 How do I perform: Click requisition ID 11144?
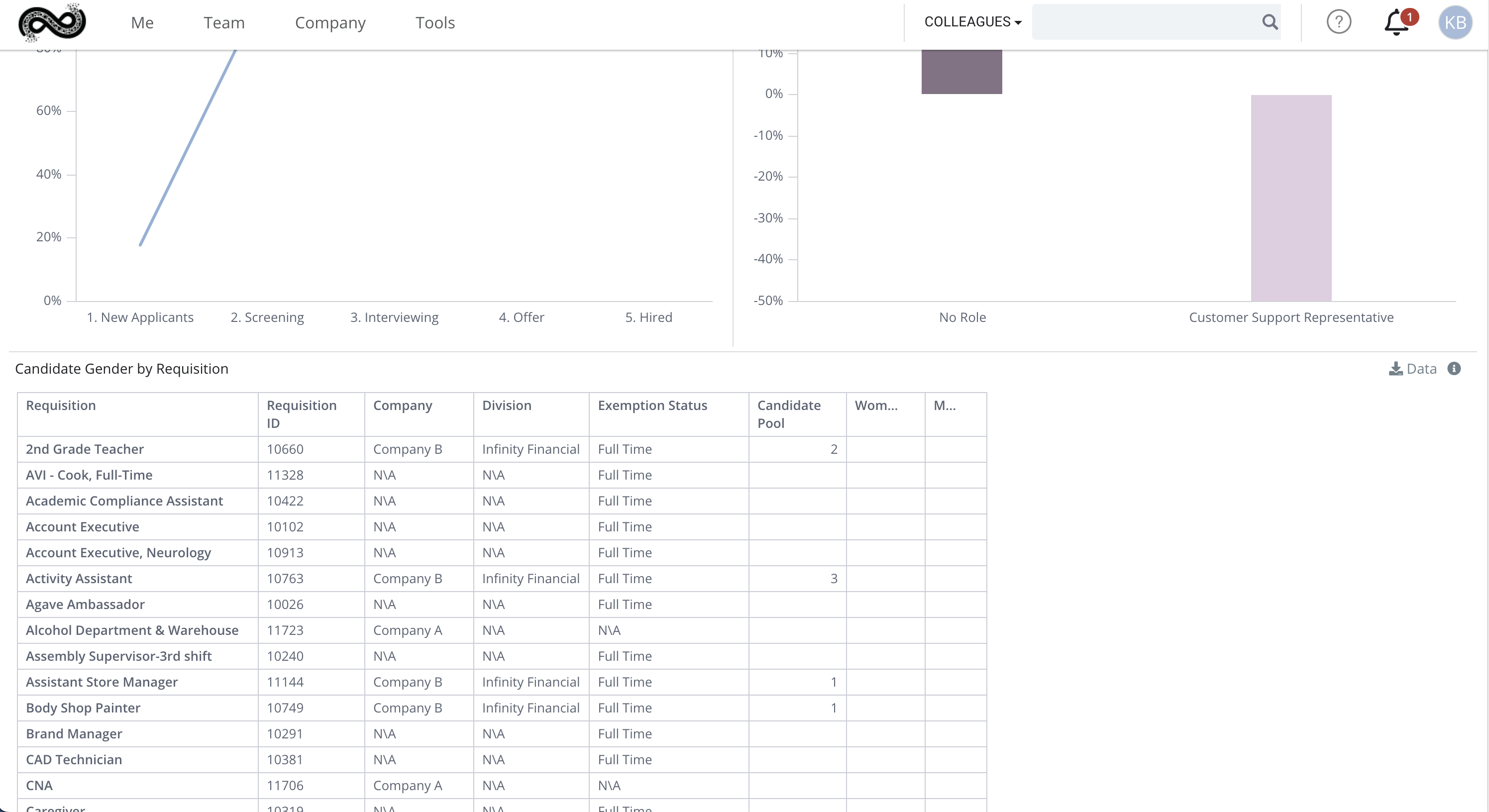[x=285, y=682]
